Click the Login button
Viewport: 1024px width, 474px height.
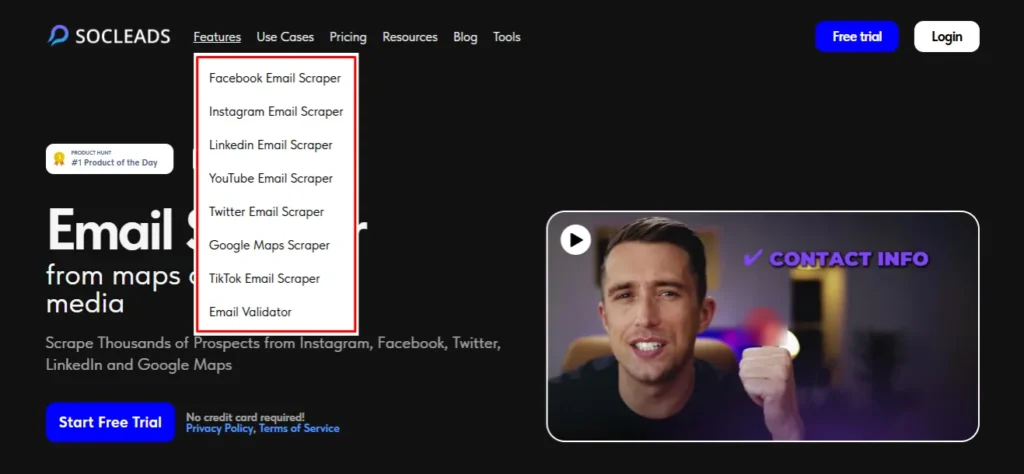(x=946, y=37)
